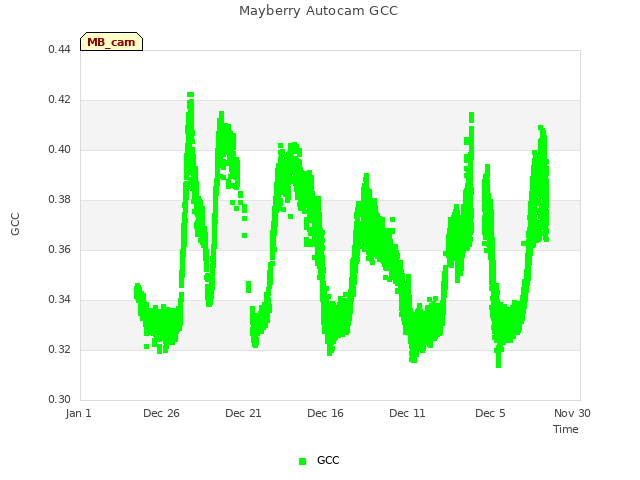Click the 0.30 y-axis value
Viewport: 640px width, 480px height.
pyautogui.click(x=59, y=399)
